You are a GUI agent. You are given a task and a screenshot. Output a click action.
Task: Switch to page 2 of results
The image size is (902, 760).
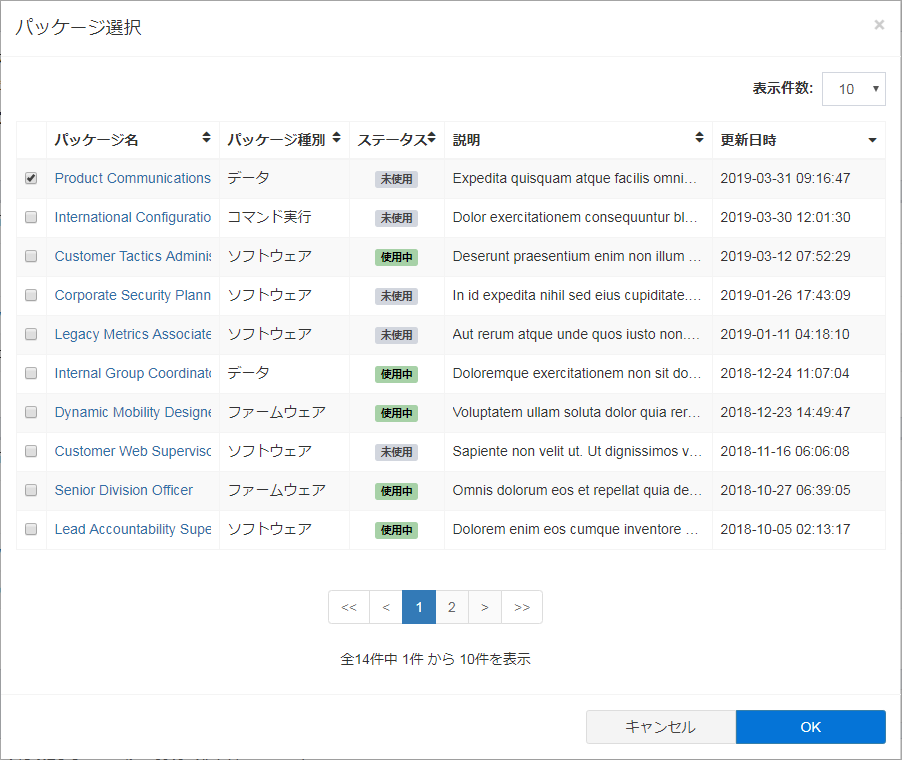[x=452, y=607]
